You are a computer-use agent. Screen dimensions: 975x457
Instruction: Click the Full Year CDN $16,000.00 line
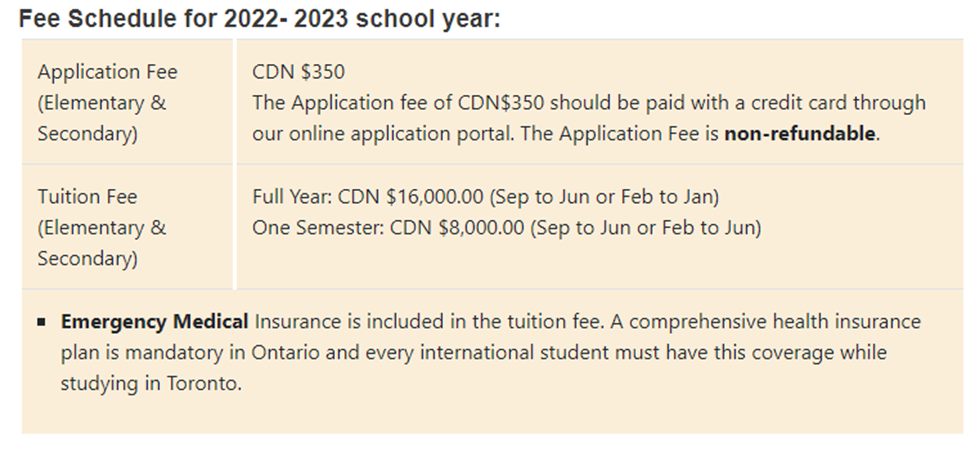(486, 196)
